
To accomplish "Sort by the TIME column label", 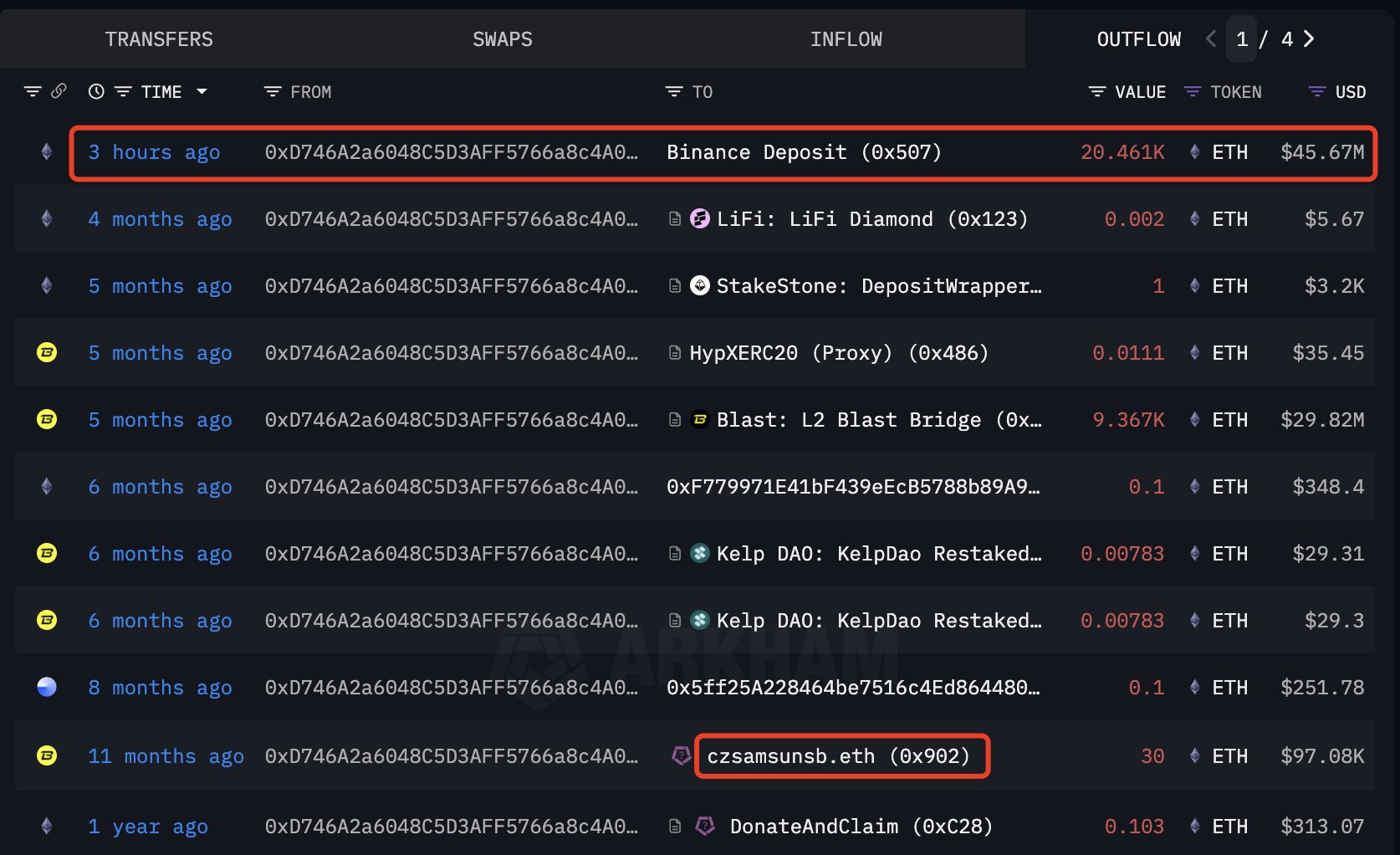I will coord(161,92).
